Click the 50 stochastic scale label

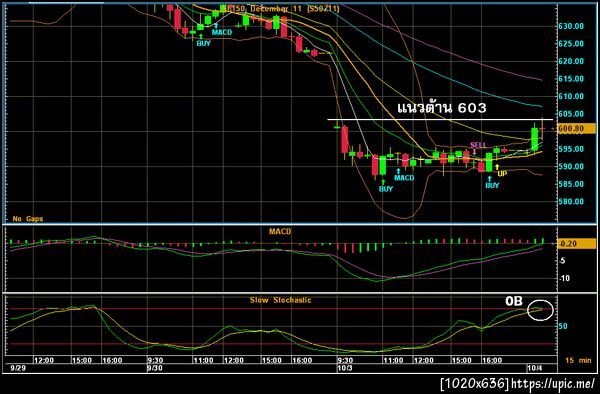pos(563,326)
